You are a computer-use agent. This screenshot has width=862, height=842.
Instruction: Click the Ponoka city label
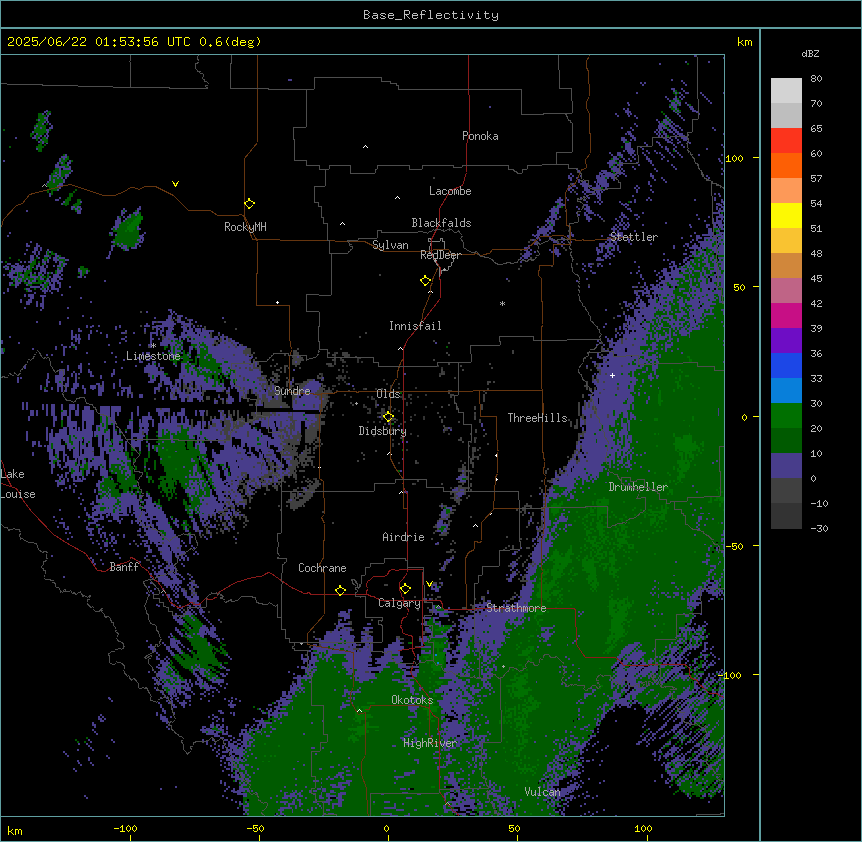click(x=480, y=136)
